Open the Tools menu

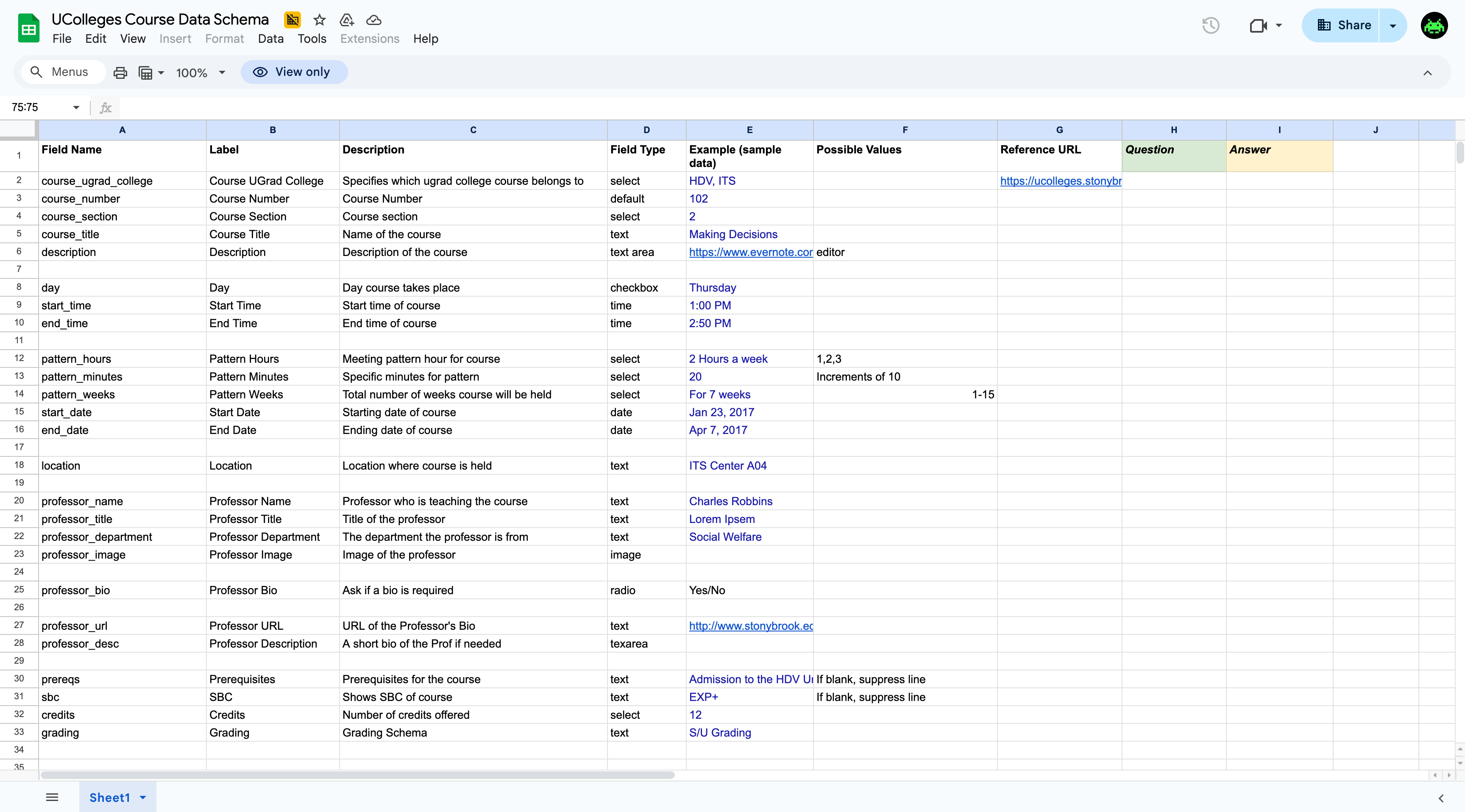tap(312, 39)
